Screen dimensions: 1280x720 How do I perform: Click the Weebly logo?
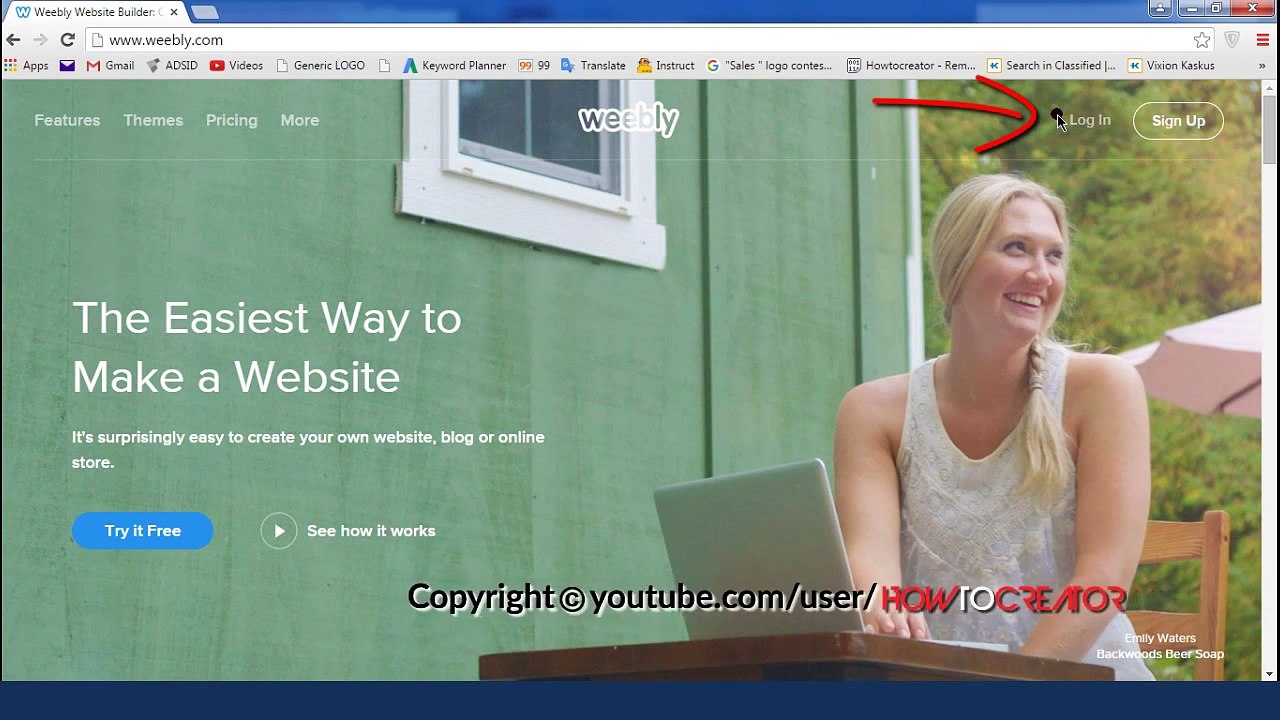coord(629,119)
